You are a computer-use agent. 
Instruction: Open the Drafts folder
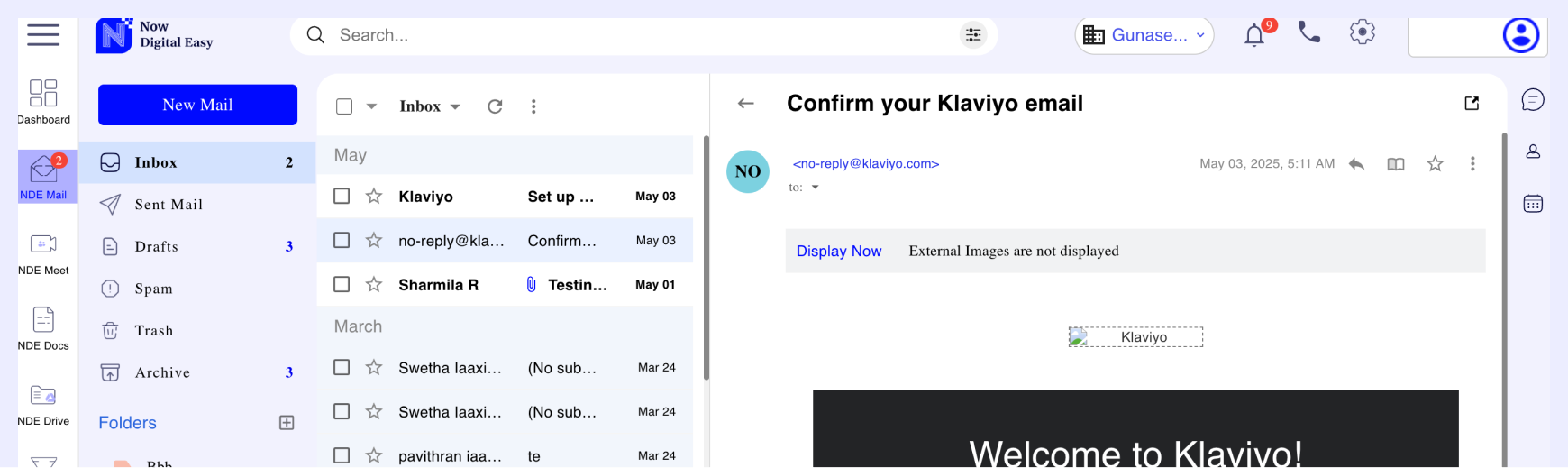click(x=197, y=246)
